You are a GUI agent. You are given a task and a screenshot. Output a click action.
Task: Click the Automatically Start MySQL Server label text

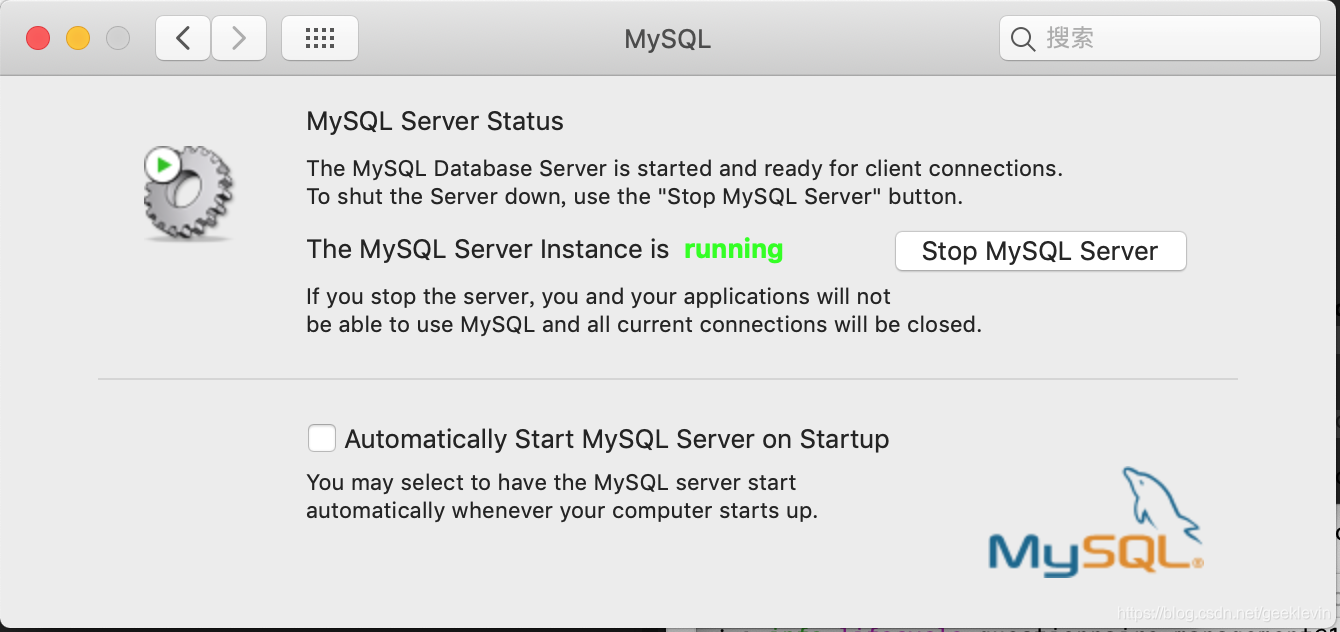point(616,438)
